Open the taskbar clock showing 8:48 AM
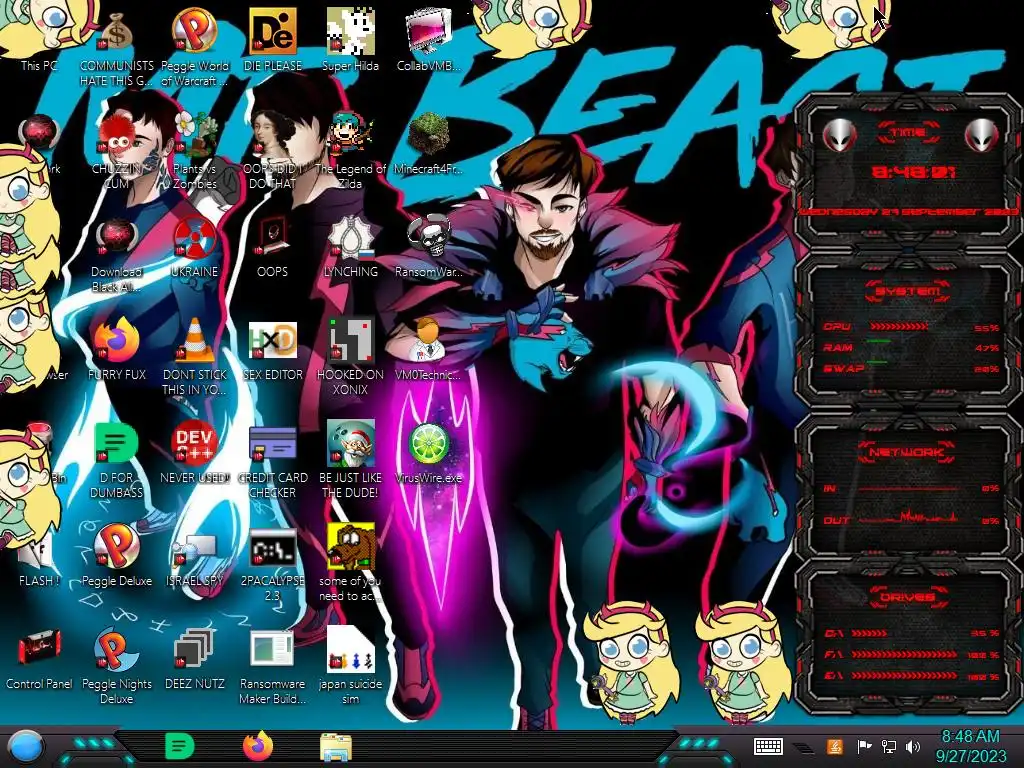This screenshot has height=768, width=1024. (x=970, y=746)
